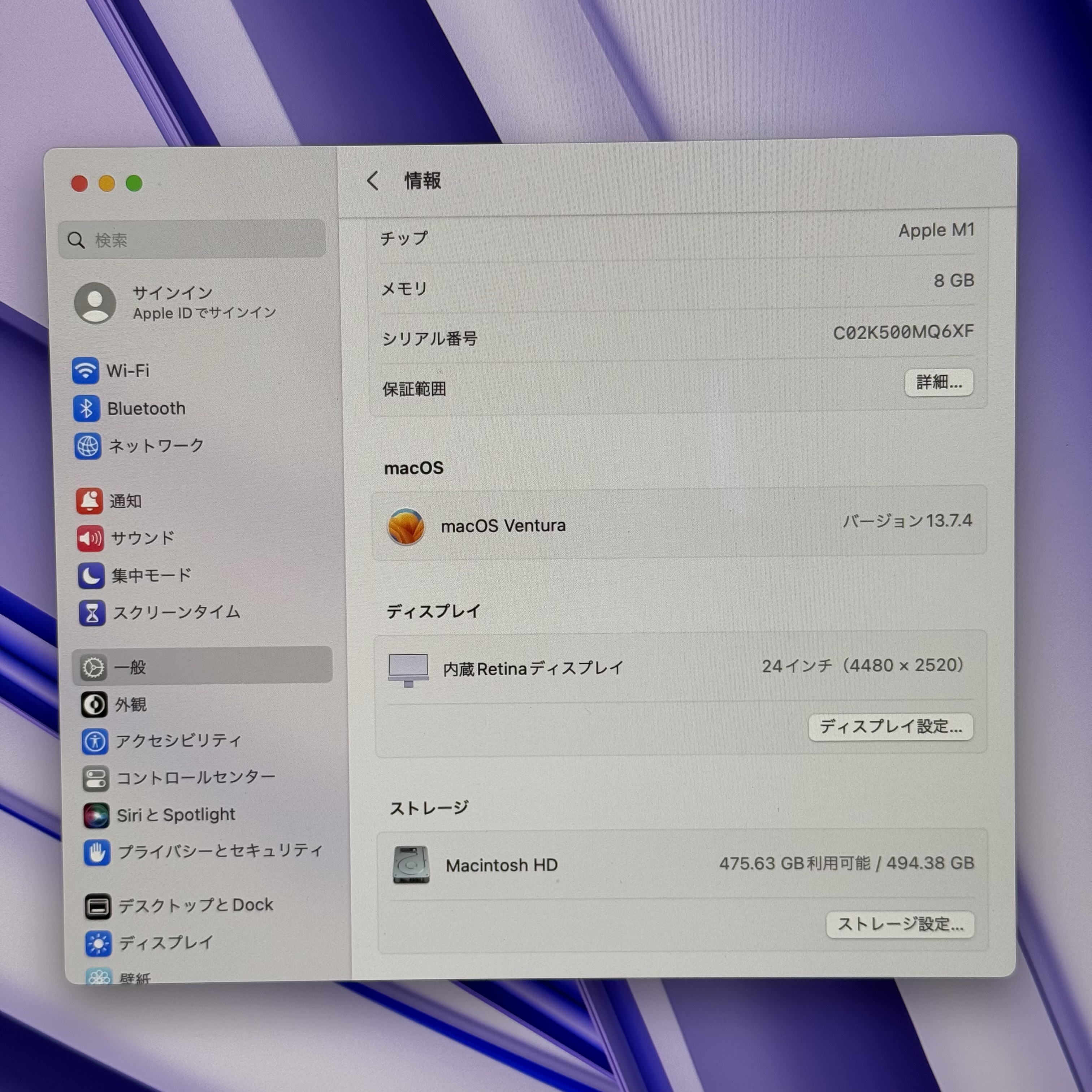Click the Siri と Spotlight icon
The image size is (1092, 1092).
point(96,815)
